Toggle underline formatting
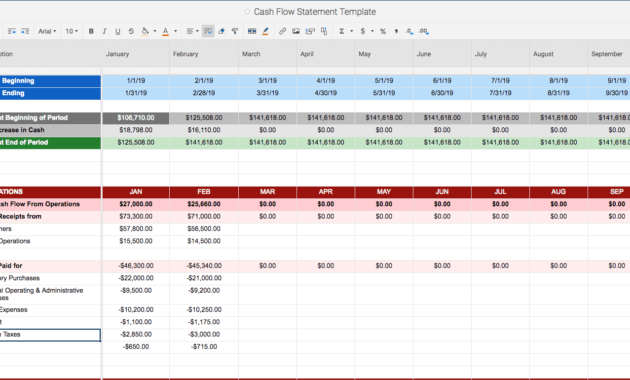This screenshot has height=380, width=630. tap(118, 31)
